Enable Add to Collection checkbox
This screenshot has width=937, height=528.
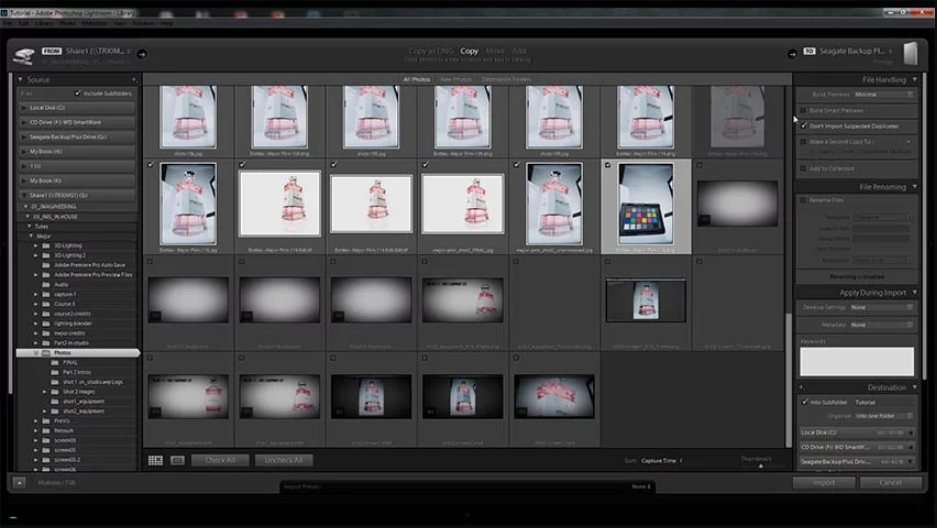pyautogui.click(x=804, y=168)
